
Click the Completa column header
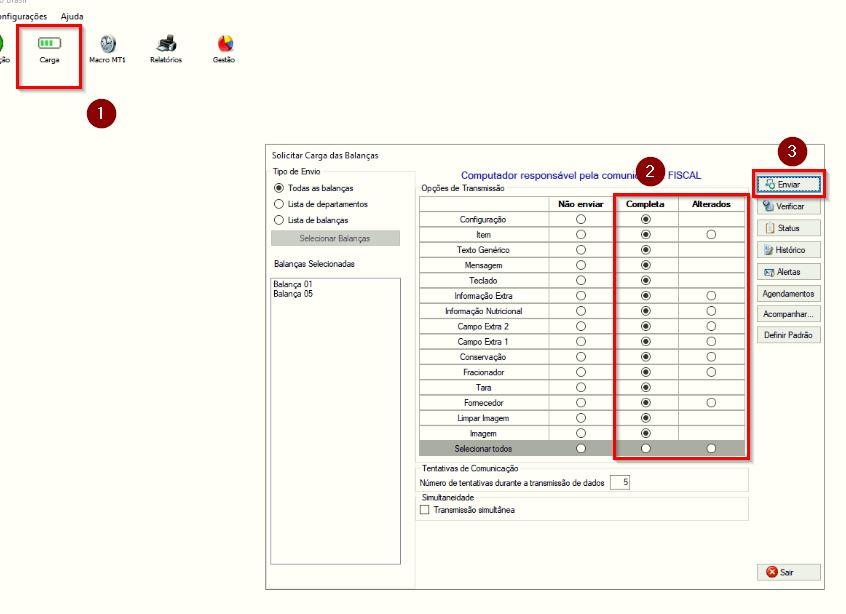[645, 204]
